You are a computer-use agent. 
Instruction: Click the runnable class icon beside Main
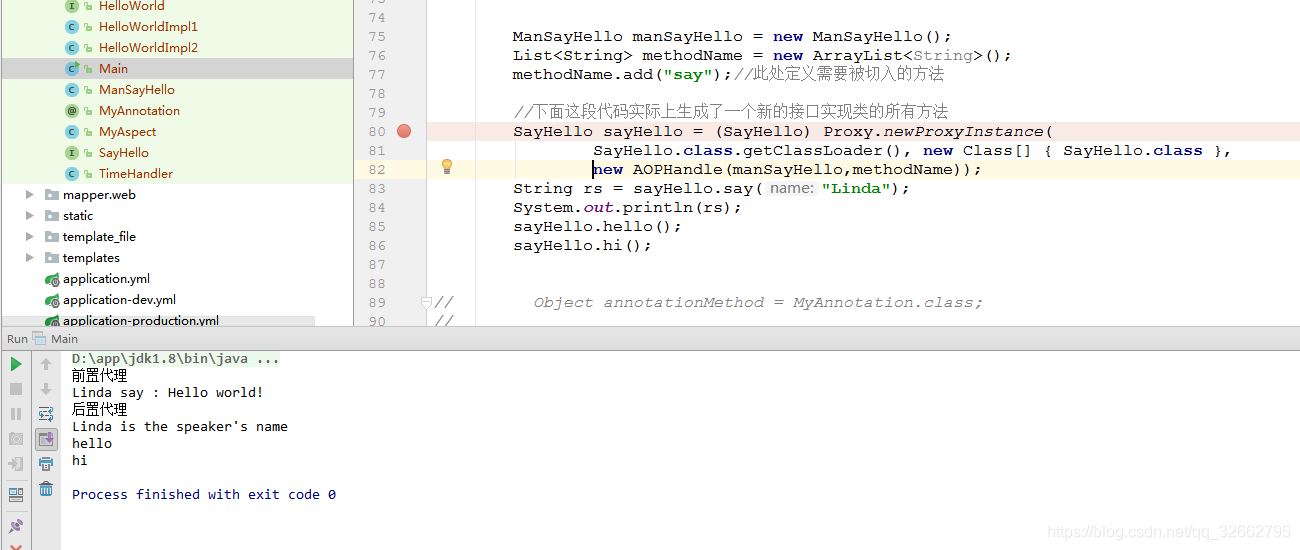pos(72,69)
